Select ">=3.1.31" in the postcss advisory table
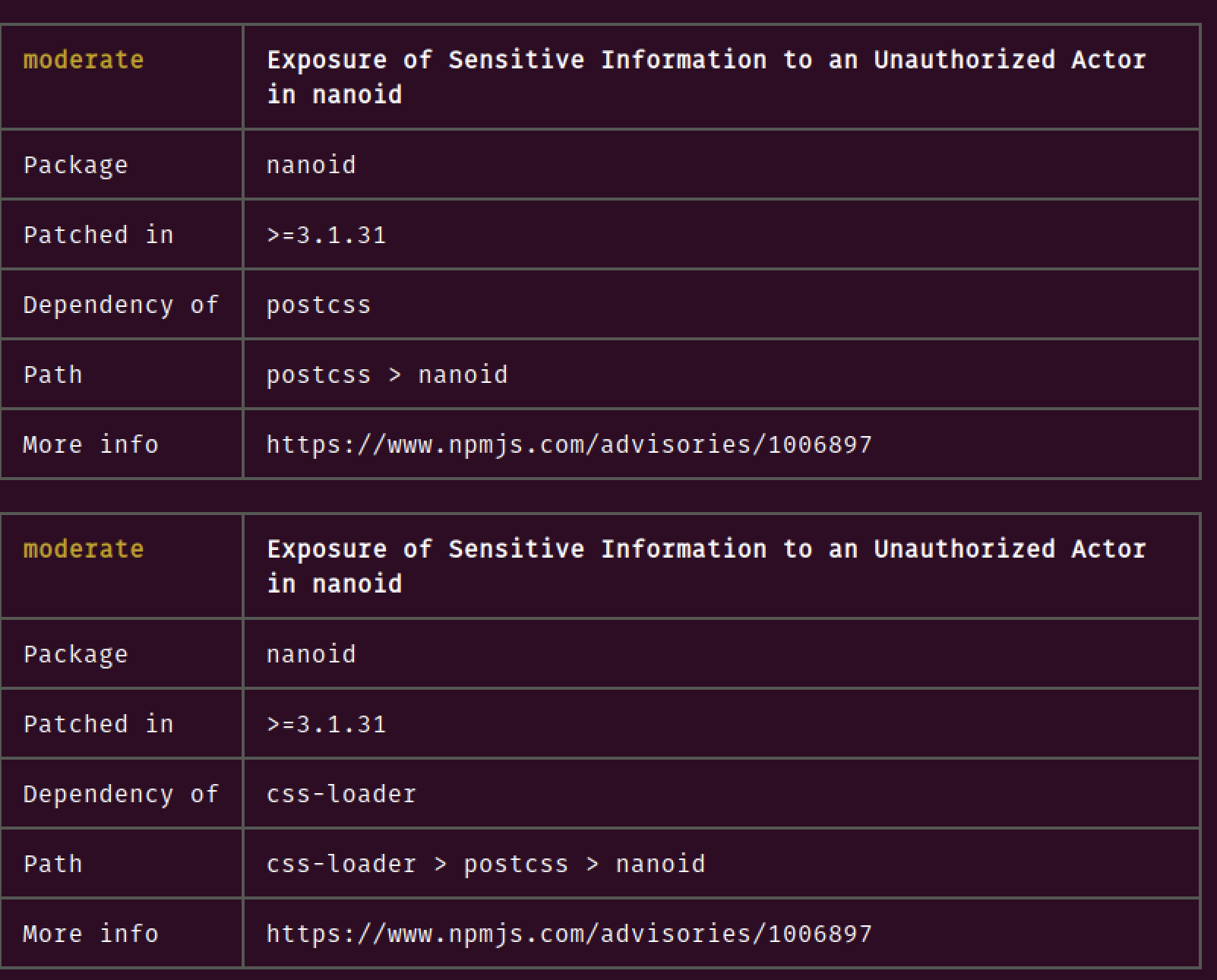The width and height of the screenshot is (1217, 980). pyautogui.click(x=326, y=235)
